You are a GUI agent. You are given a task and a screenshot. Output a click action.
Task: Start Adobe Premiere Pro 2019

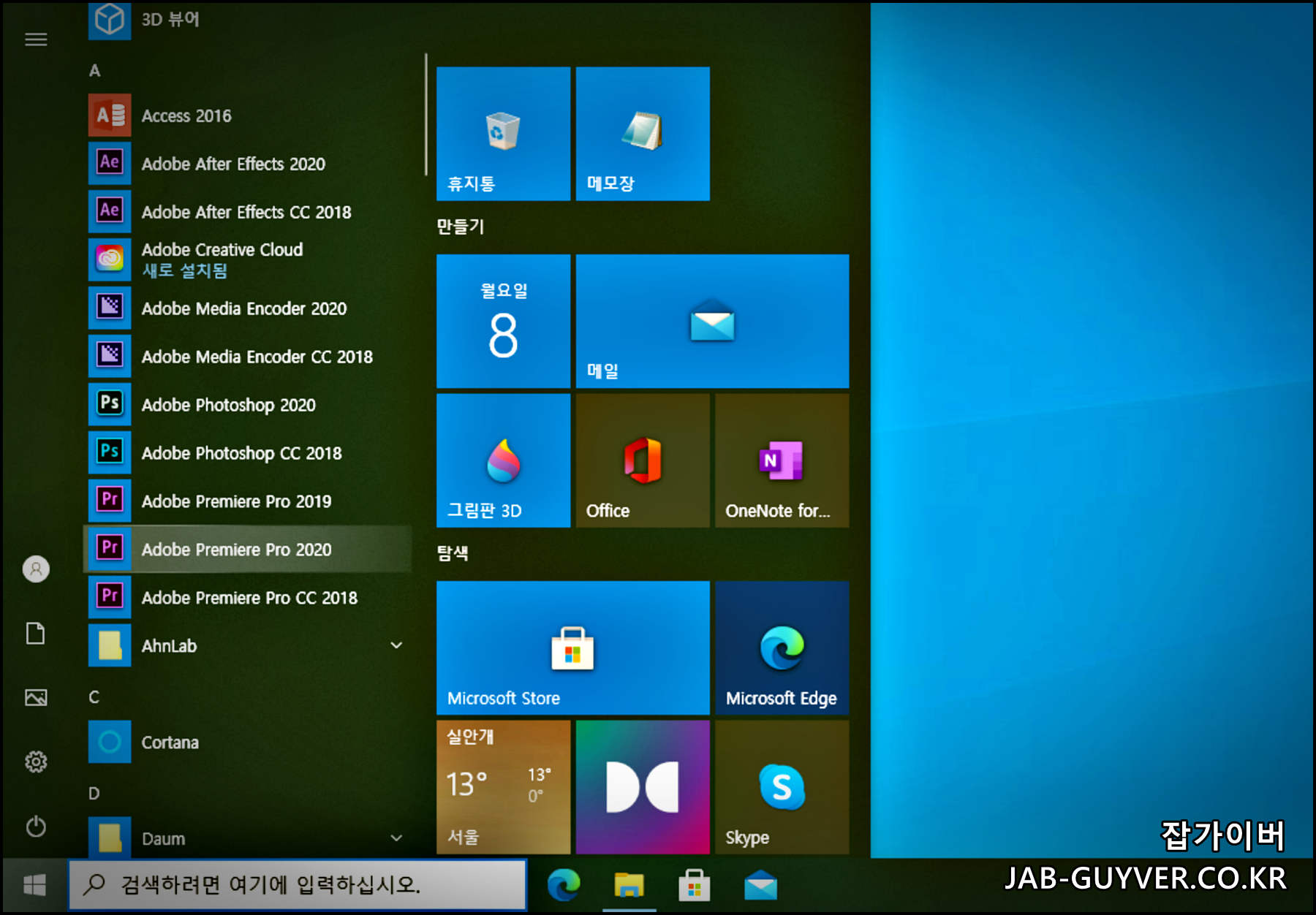pyautogui.click(x=247, y=501)
